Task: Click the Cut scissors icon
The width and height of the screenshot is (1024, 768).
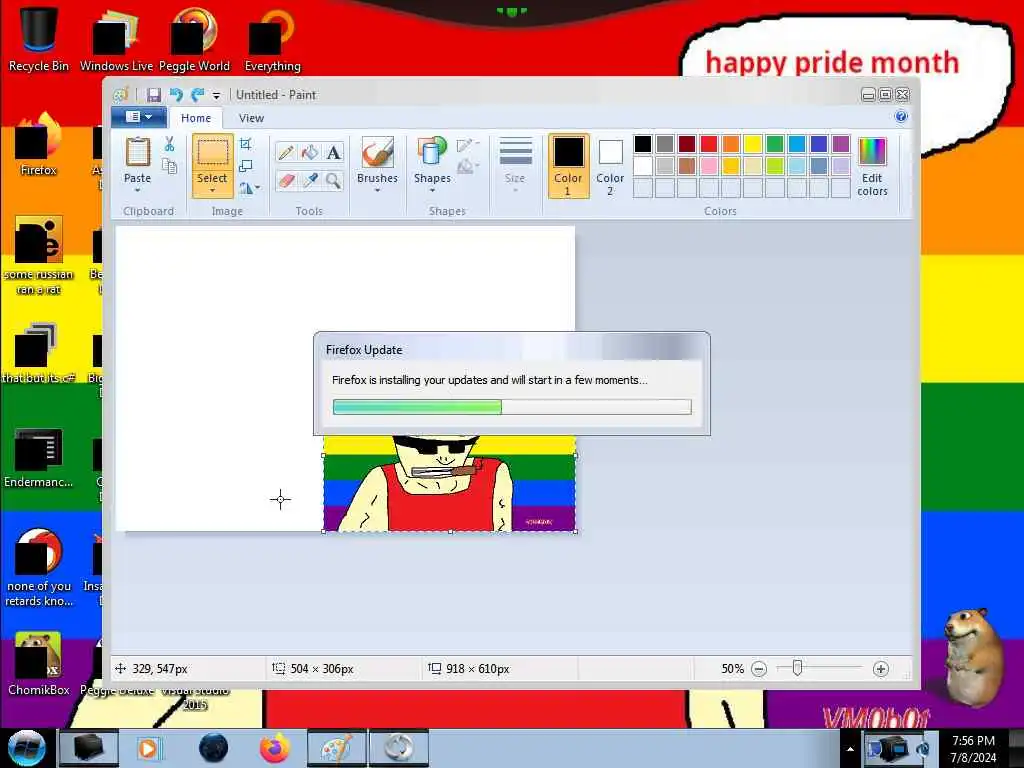Action: click(169, 144)
